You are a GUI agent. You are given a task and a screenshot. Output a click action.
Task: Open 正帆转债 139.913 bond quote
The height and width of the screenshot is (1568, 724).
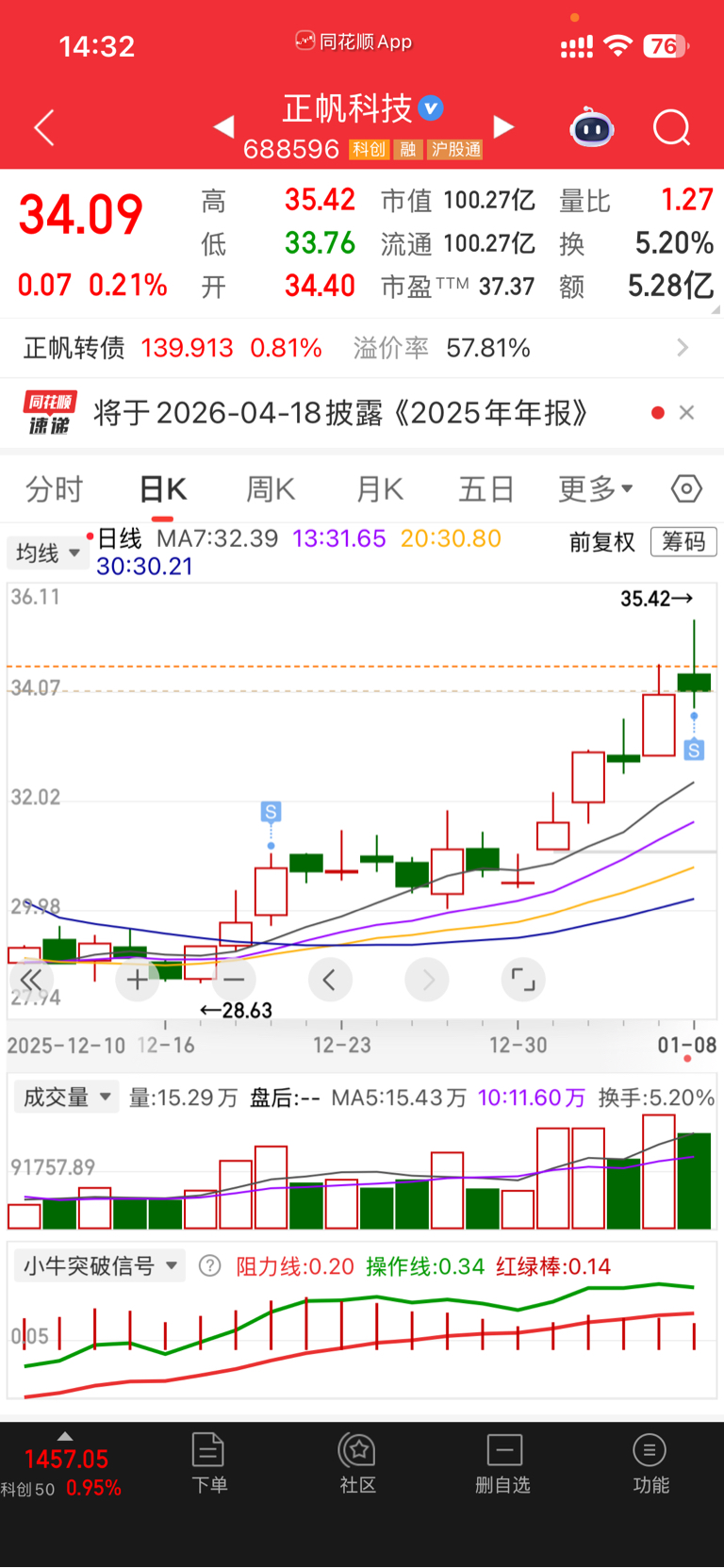(x=173, y=348)
